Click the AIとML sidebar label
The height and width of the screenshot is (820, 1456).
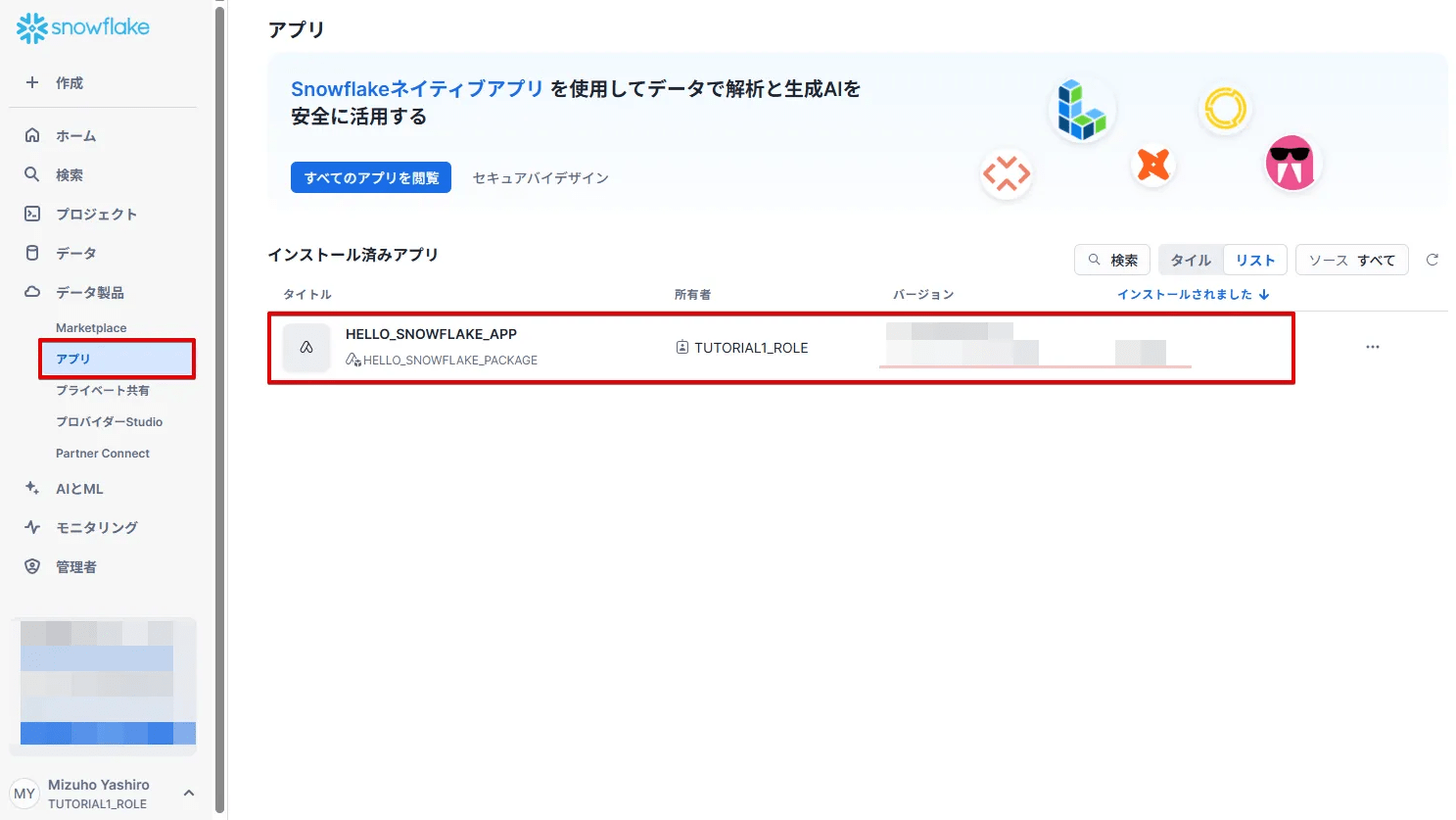click(79, 488)
